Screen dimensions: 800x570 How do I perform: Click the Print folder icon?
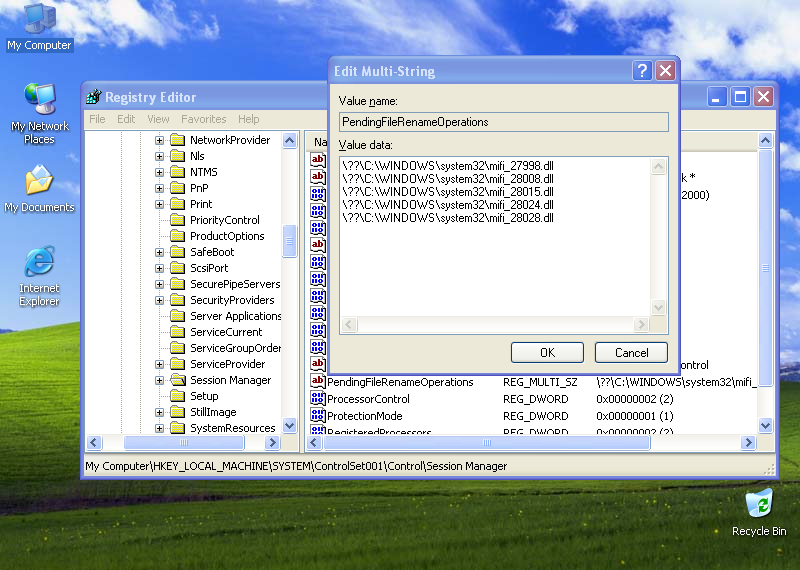click(x=177, y=204)
